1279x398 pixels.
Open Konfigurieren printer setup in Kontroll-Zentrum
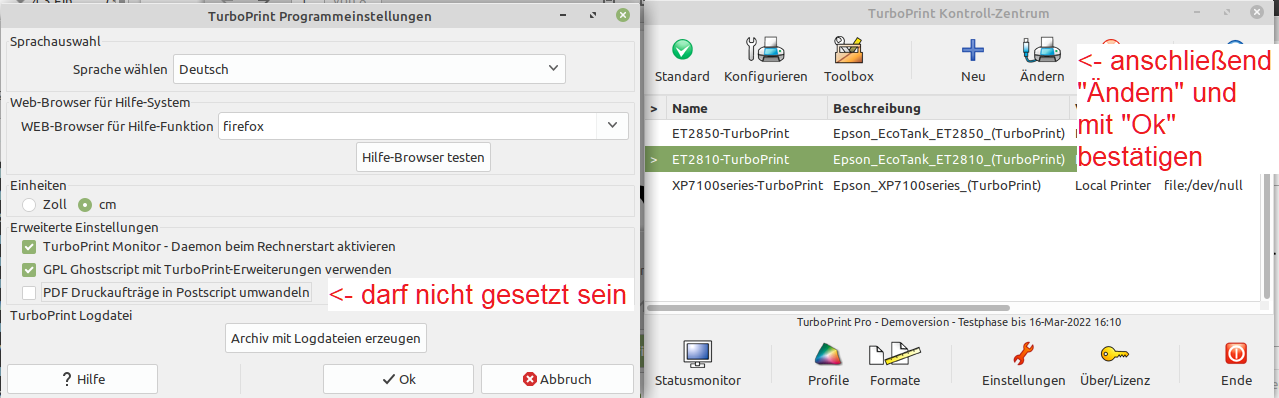pos(765,60)
